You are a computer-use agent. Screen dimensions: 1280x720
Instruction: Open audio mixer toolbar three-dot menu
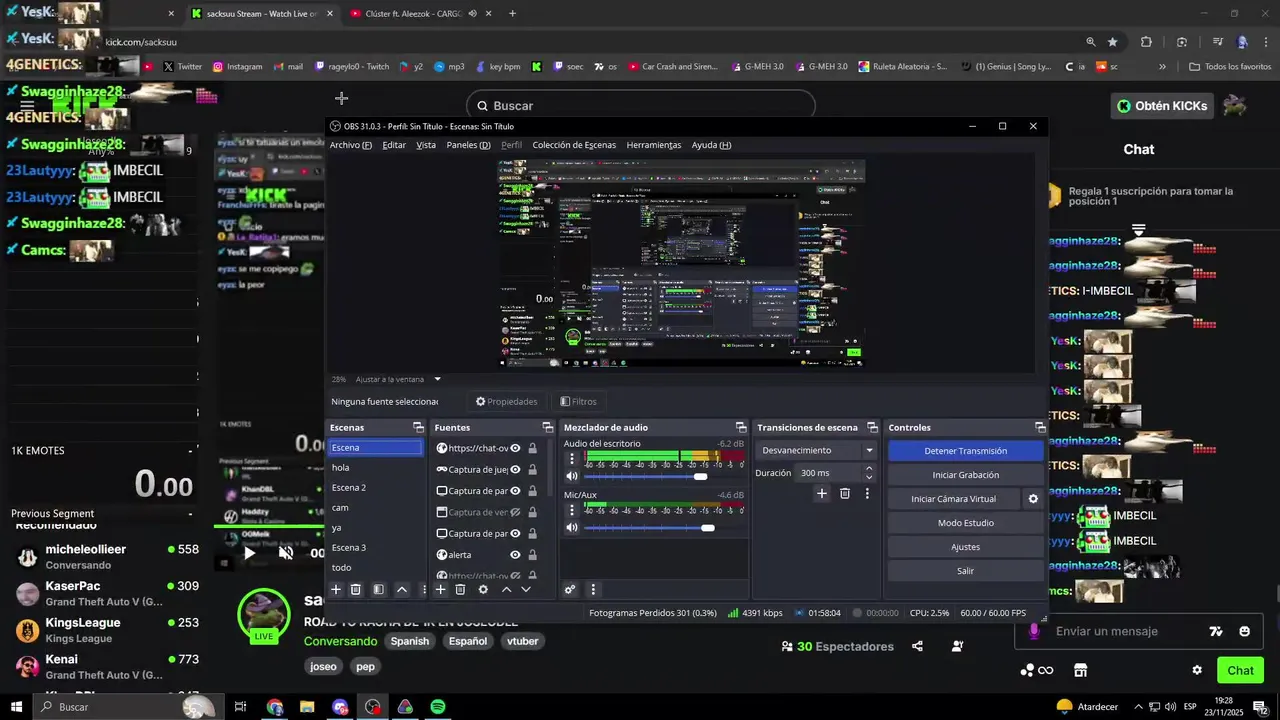(593, 590)
